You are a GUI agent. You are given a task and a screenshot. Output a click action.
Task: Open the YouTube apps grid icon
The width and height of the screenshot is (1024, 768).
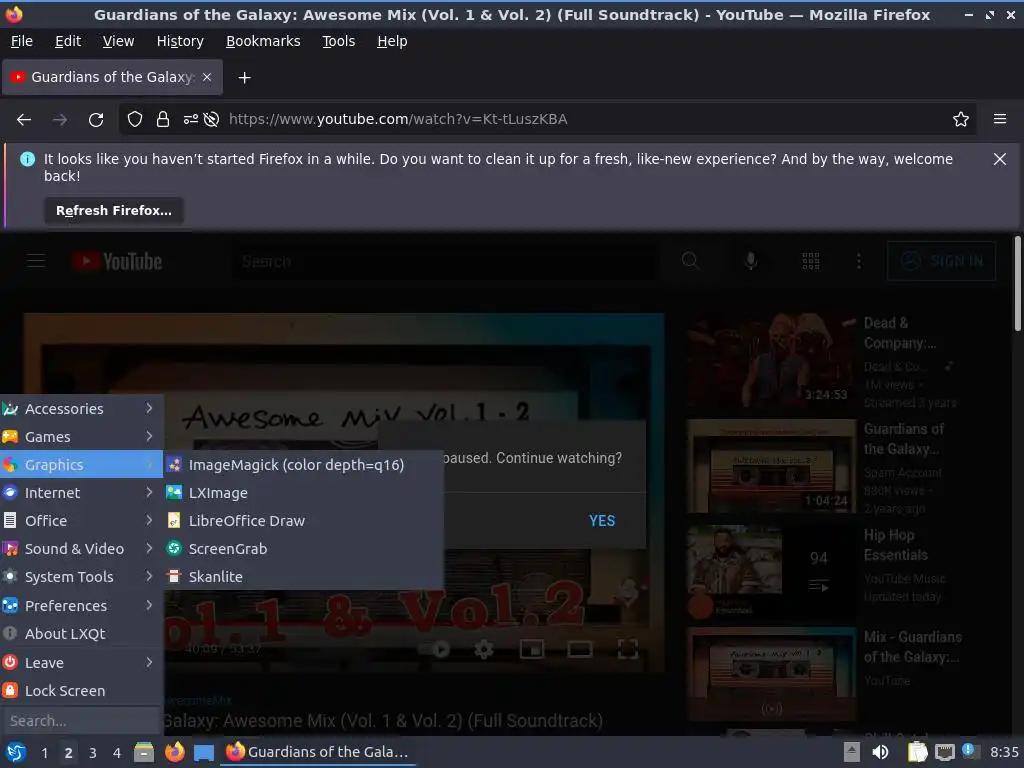coord(810,261)
